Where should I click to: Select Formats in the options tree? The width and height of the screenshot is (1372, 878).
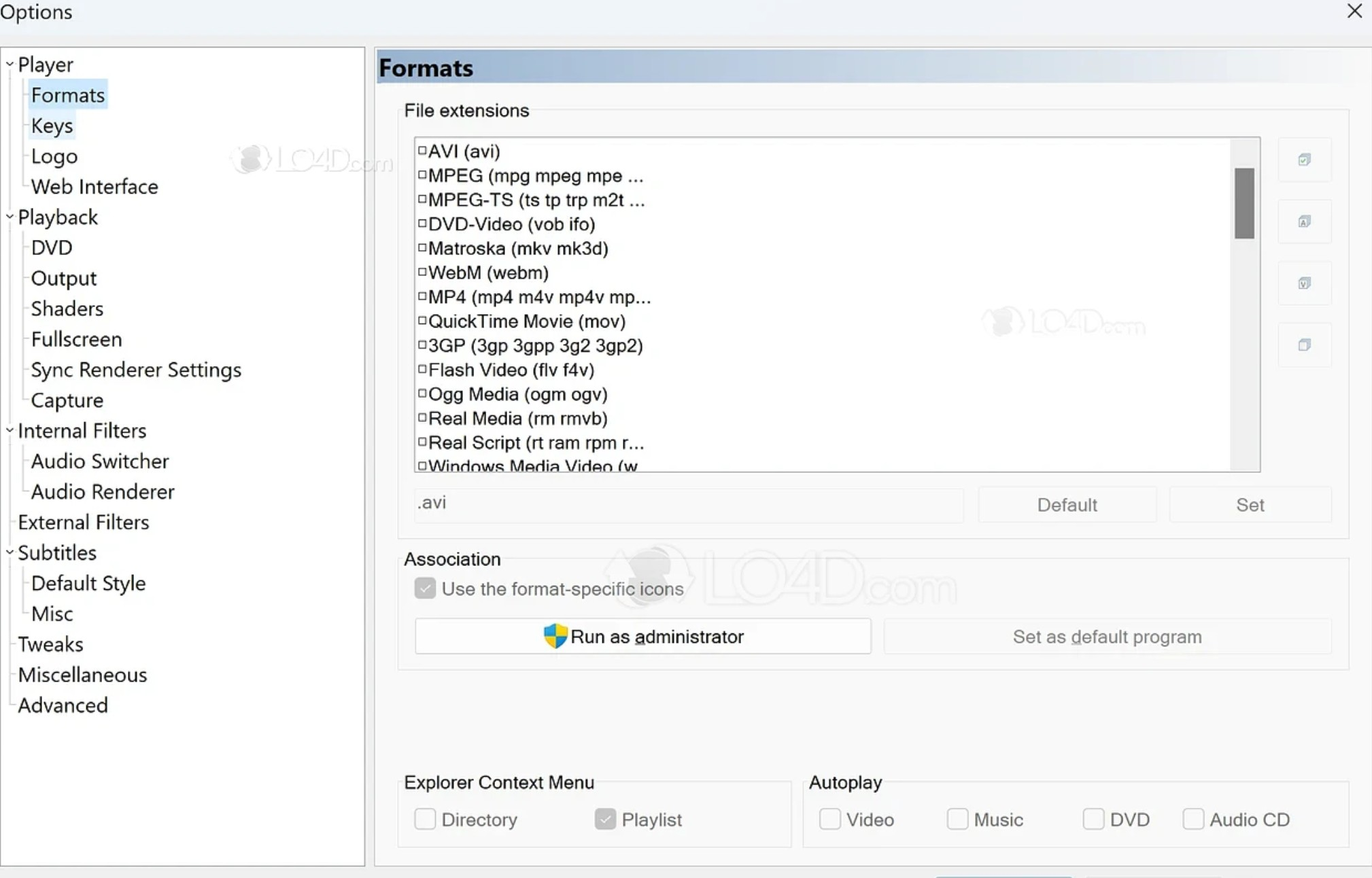coord(68,95)
